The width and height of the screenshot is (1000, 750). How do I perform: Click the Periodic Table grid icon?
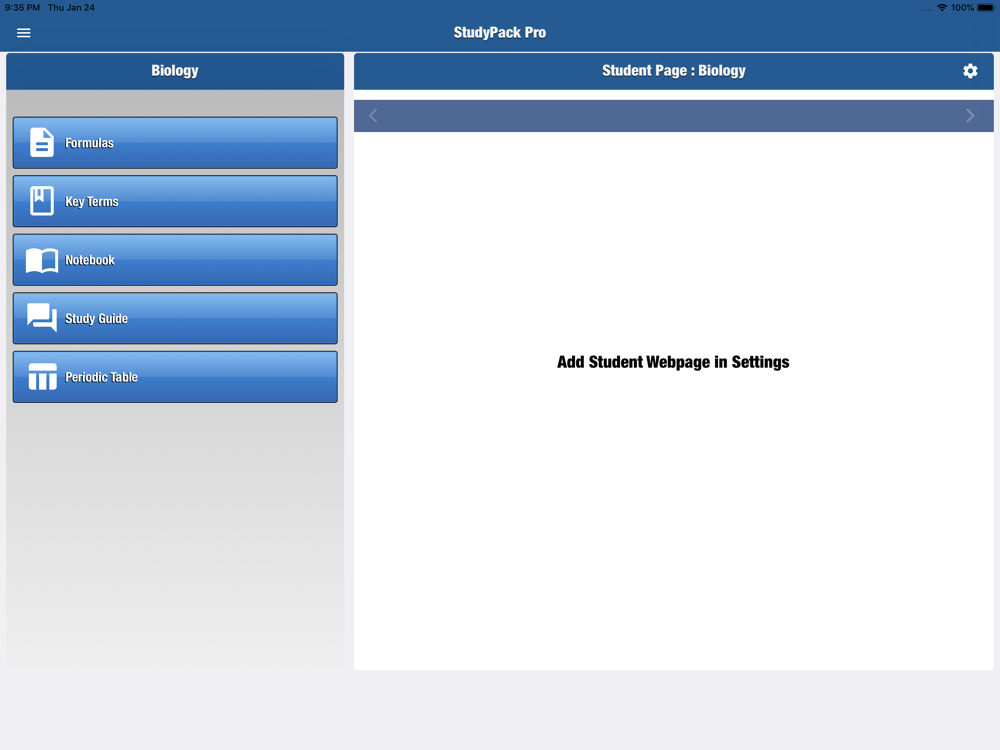42,376
